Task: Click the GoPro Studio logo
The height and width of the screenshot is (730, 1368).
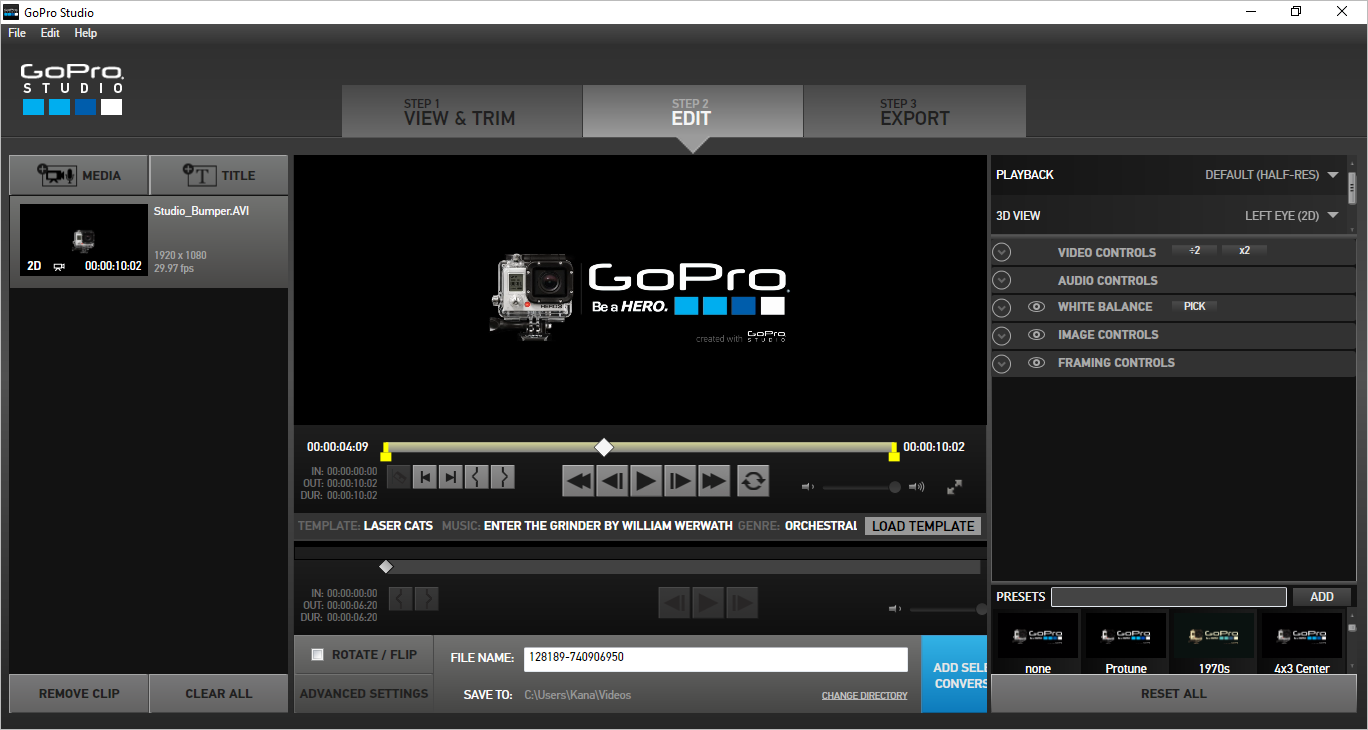Action: coord(72,89)
